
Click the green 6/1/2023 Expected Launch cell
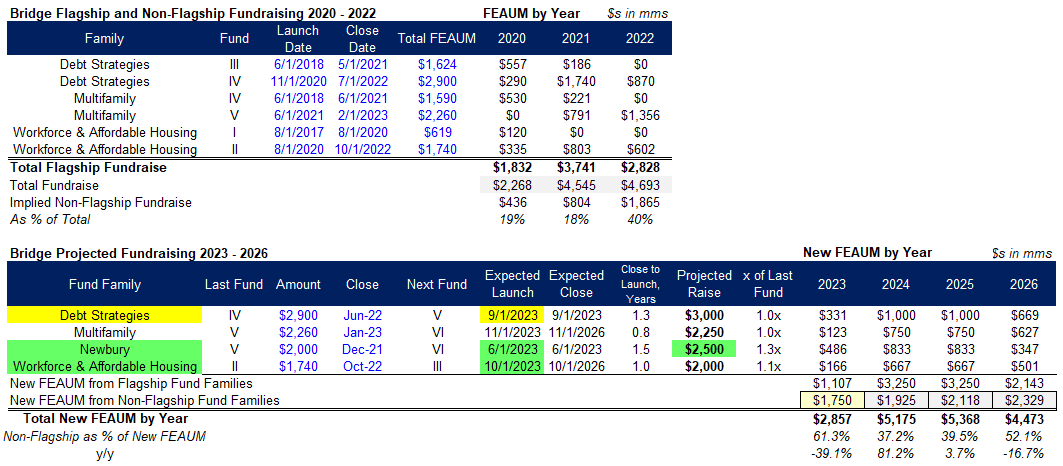coord(511,349)
